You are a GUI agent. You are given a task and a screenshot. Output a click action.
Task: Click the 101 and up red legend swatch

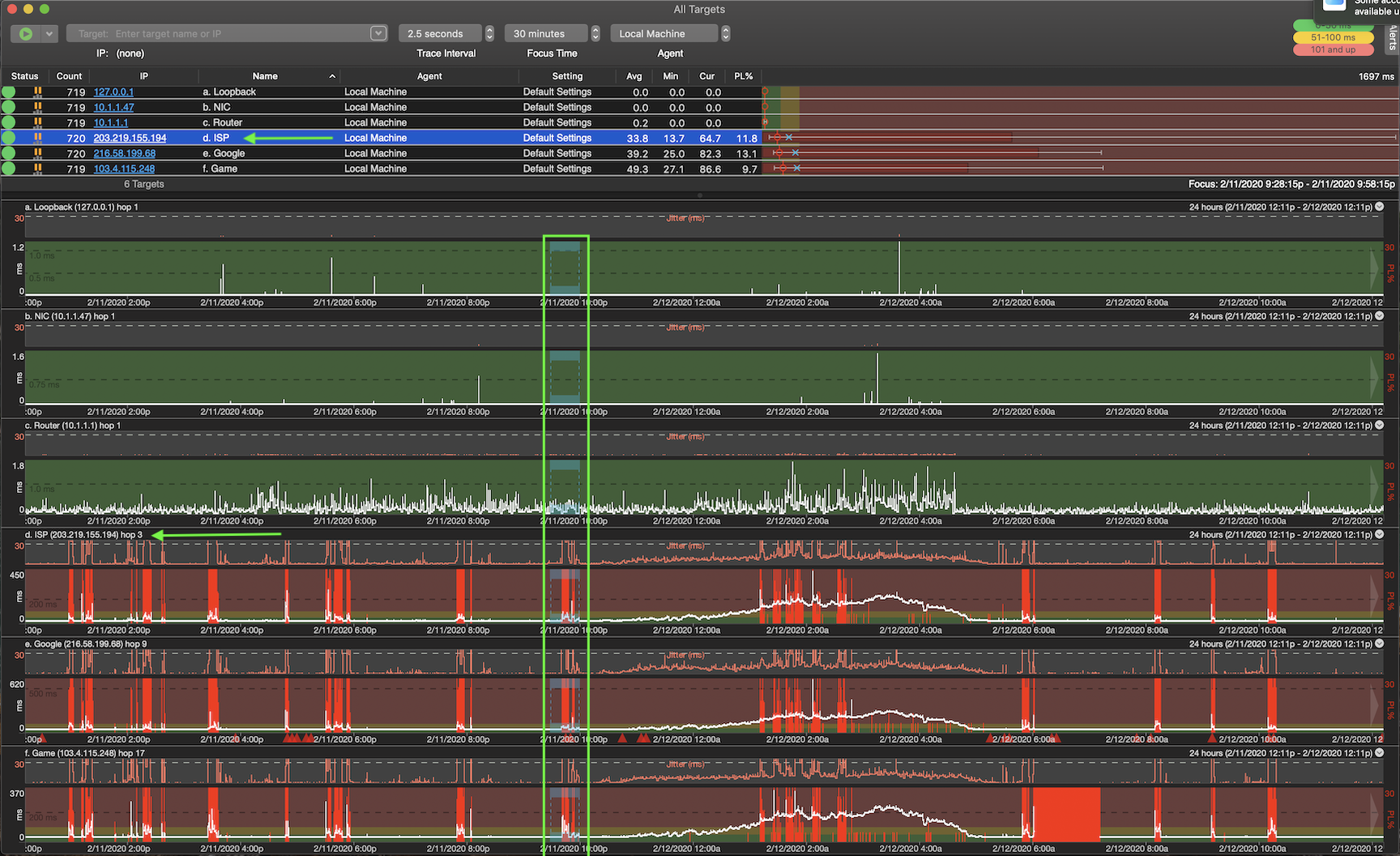pyautogui.click(x=1333, y=49)
